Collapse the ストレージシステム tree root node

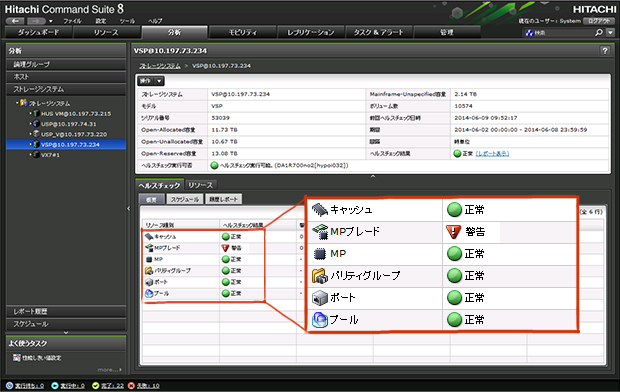(17, 103)
